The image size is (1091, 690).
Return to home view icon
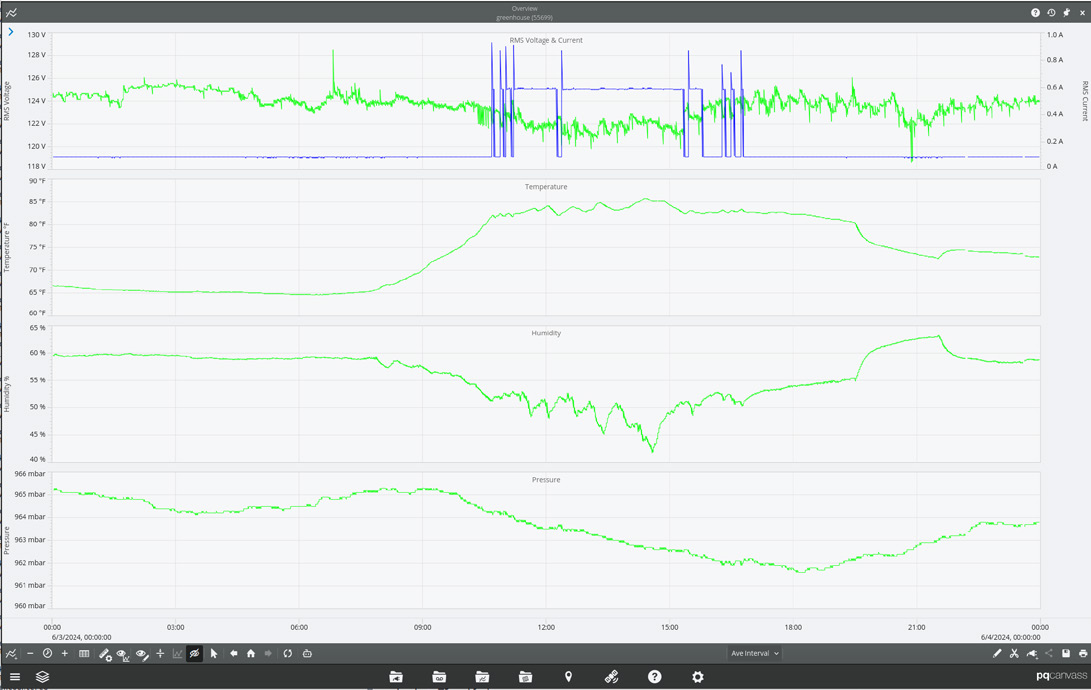coord(251,654)
